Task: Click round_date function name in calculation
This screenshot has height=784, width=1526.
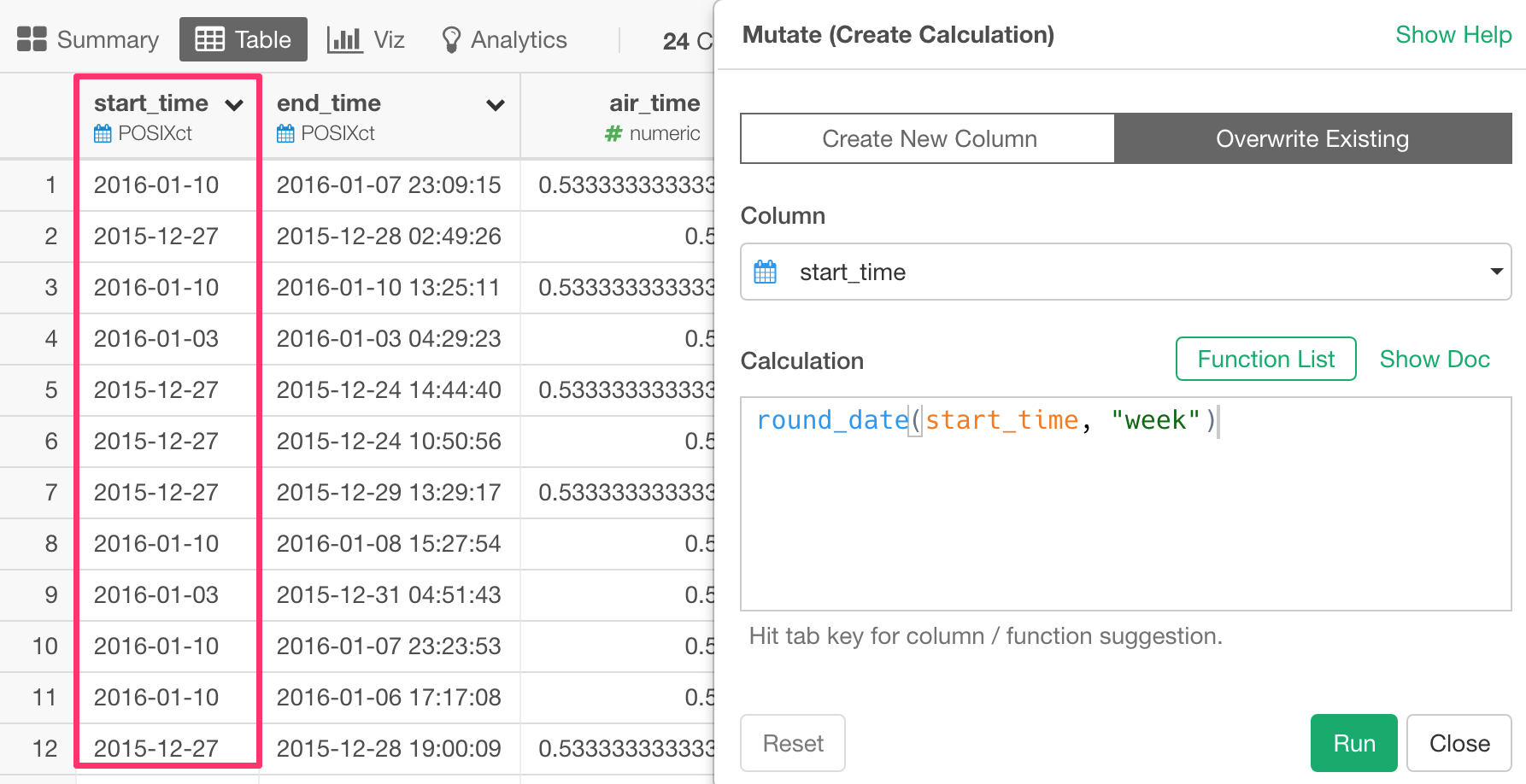Action: (x=832, y=420)
